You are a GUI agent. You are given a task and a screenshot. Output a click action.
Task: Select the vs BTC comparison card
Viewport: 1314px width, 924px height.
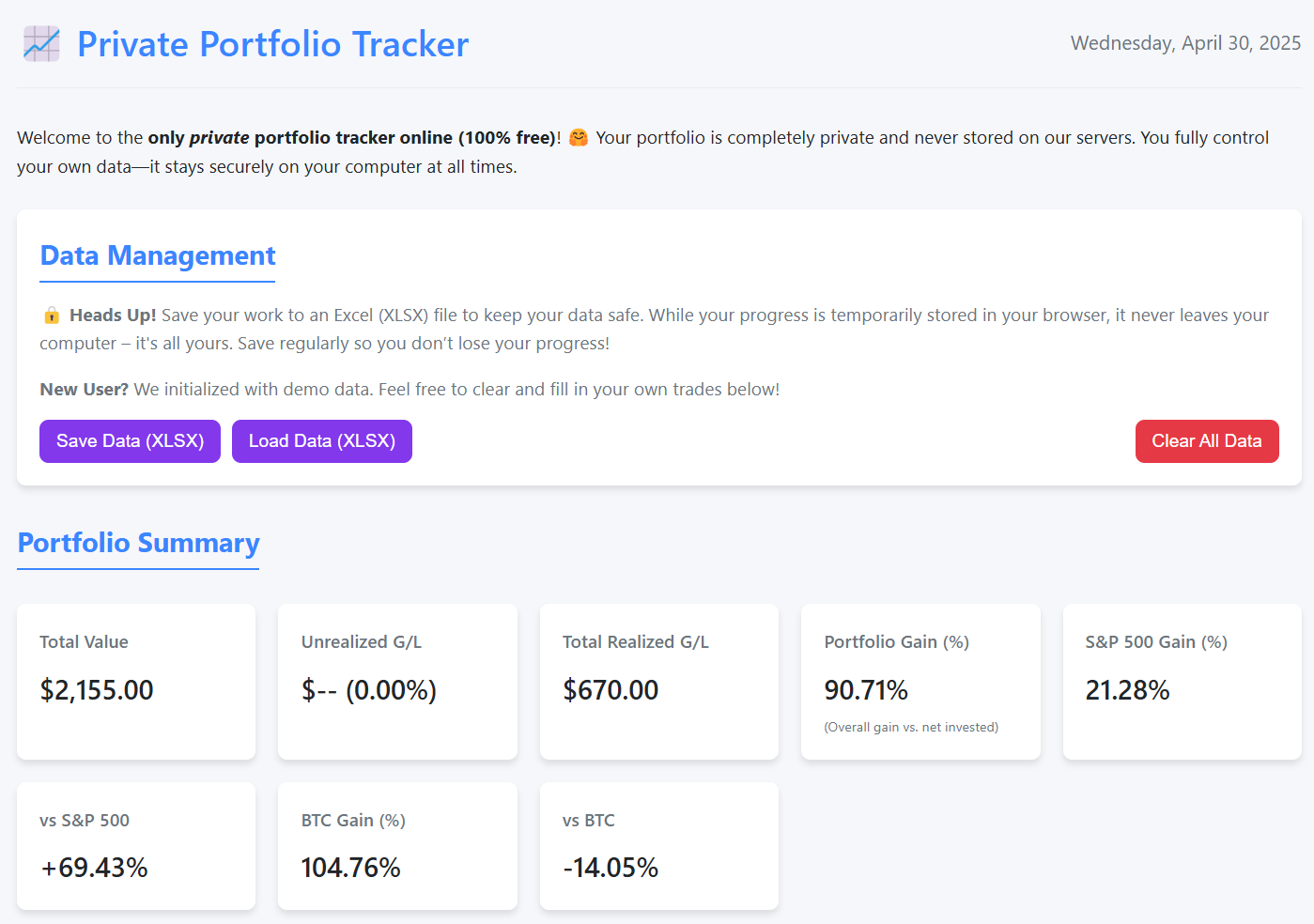658,845
